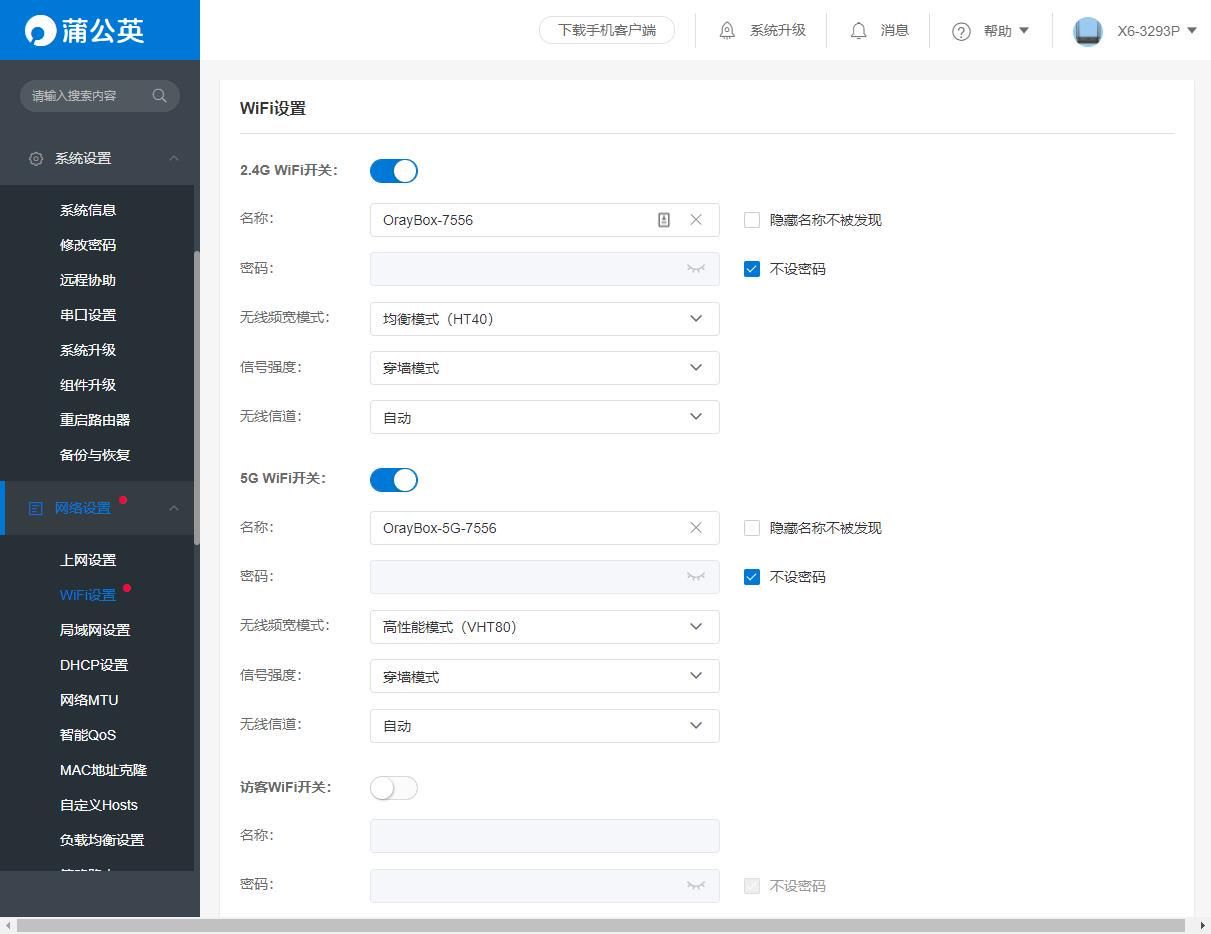Enable the guest WiFi switch
Screen dimensions: 1211x934
(394, 788)
